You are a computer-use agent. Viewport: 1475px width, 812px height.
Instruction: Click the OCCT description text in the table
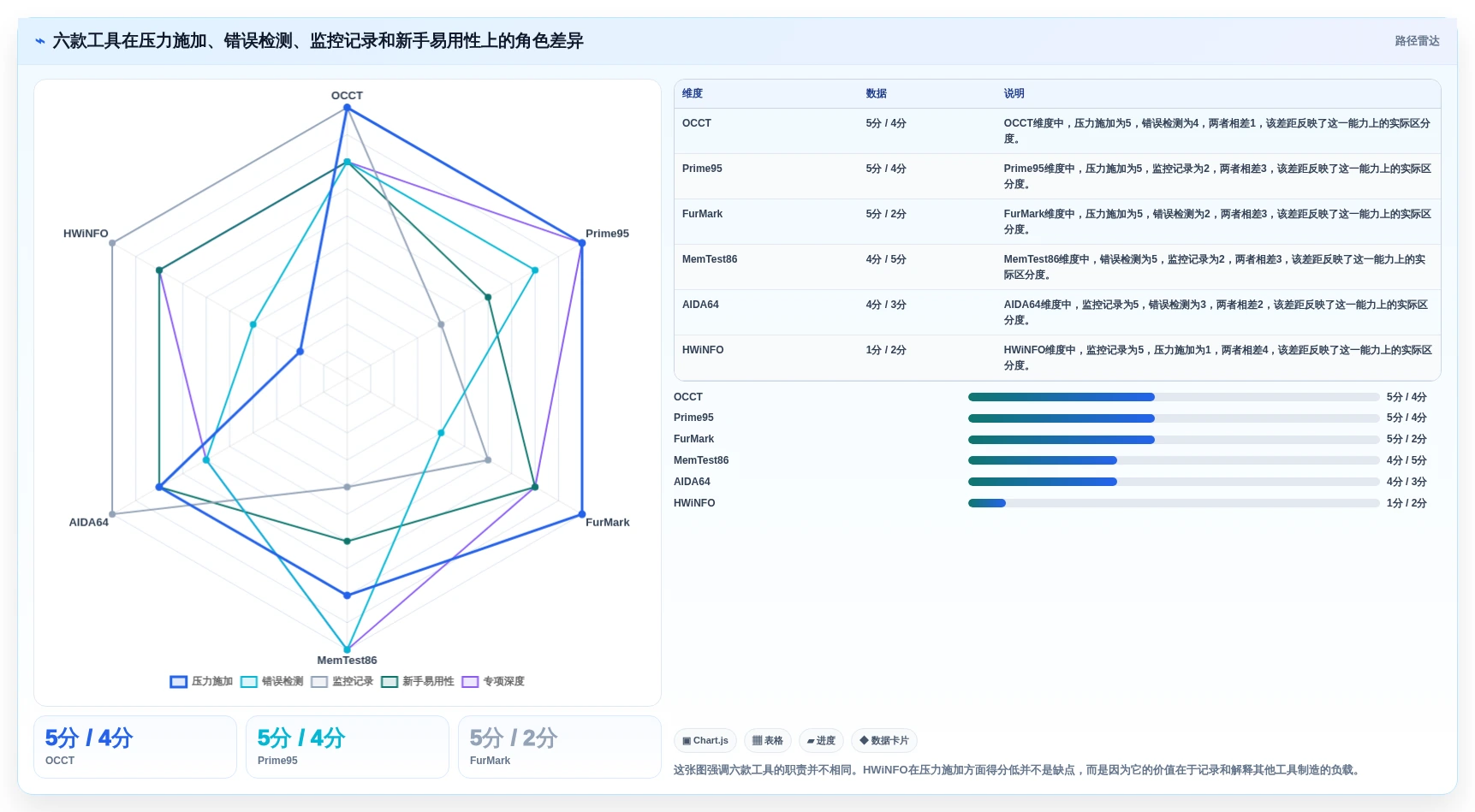(x=1216, y=131)
